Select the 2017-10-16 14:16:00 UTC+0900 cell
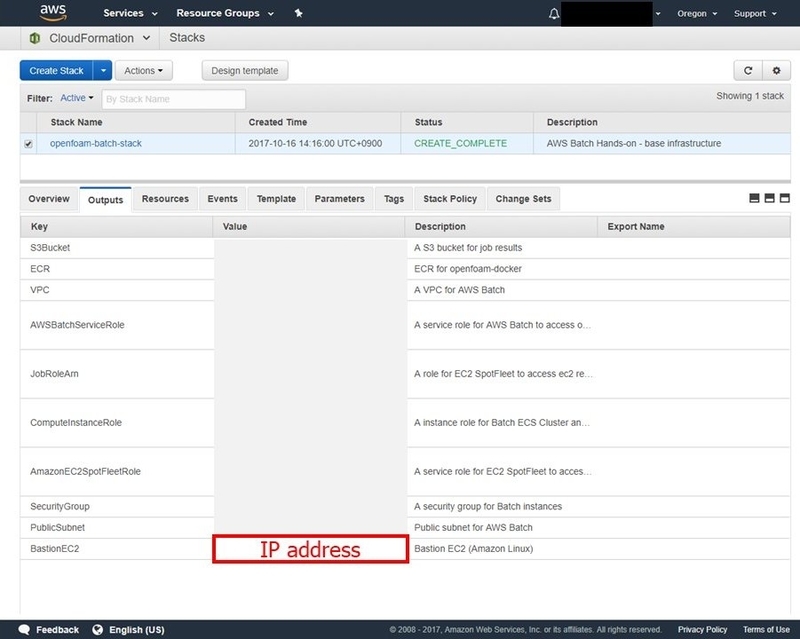This screenshot has height=639, width=800. 315,143
